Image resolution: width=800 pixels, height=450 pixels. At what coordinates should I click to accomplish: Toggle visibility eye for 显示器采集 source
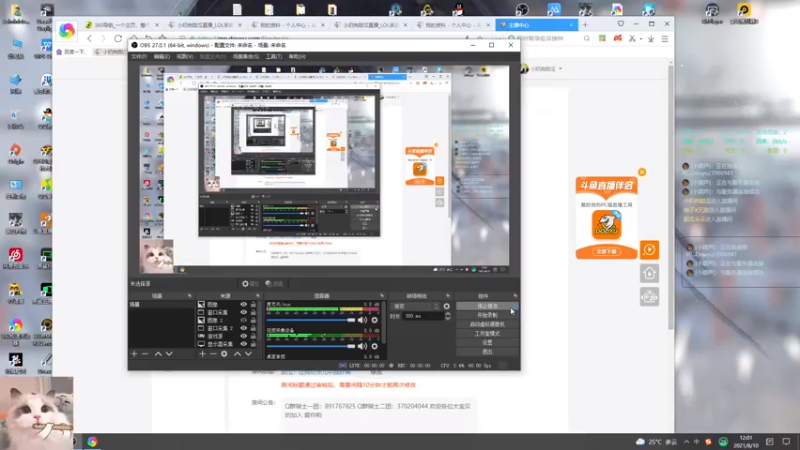point(243,344)
